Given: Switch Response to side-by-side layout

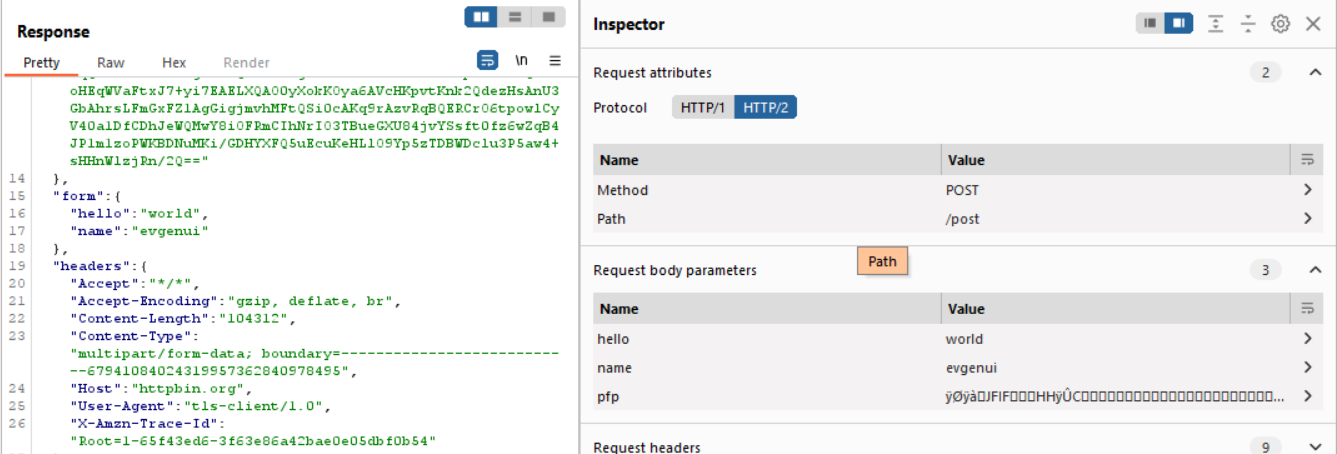Looking at the screenshot, I should pyautogui.click(x=482, y=17).
